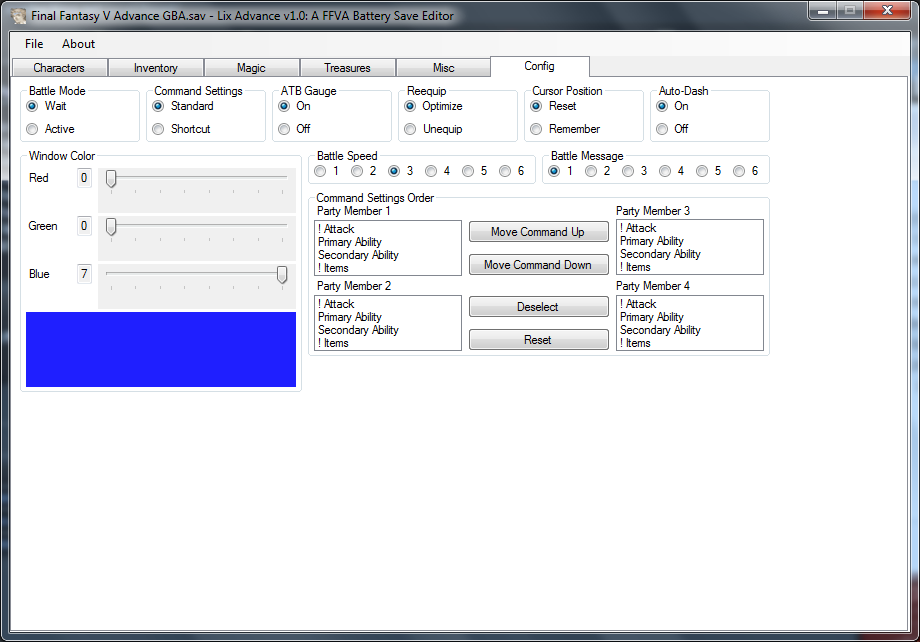
Task: Set Battle Speed to 2
Action: point(364,171)
